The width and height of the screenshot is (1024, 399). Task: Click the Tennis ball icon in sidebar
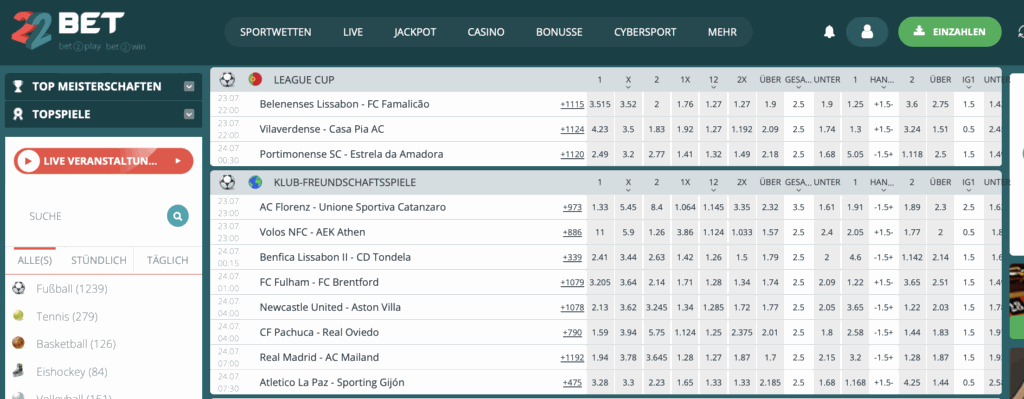click(x=18, y=315)
